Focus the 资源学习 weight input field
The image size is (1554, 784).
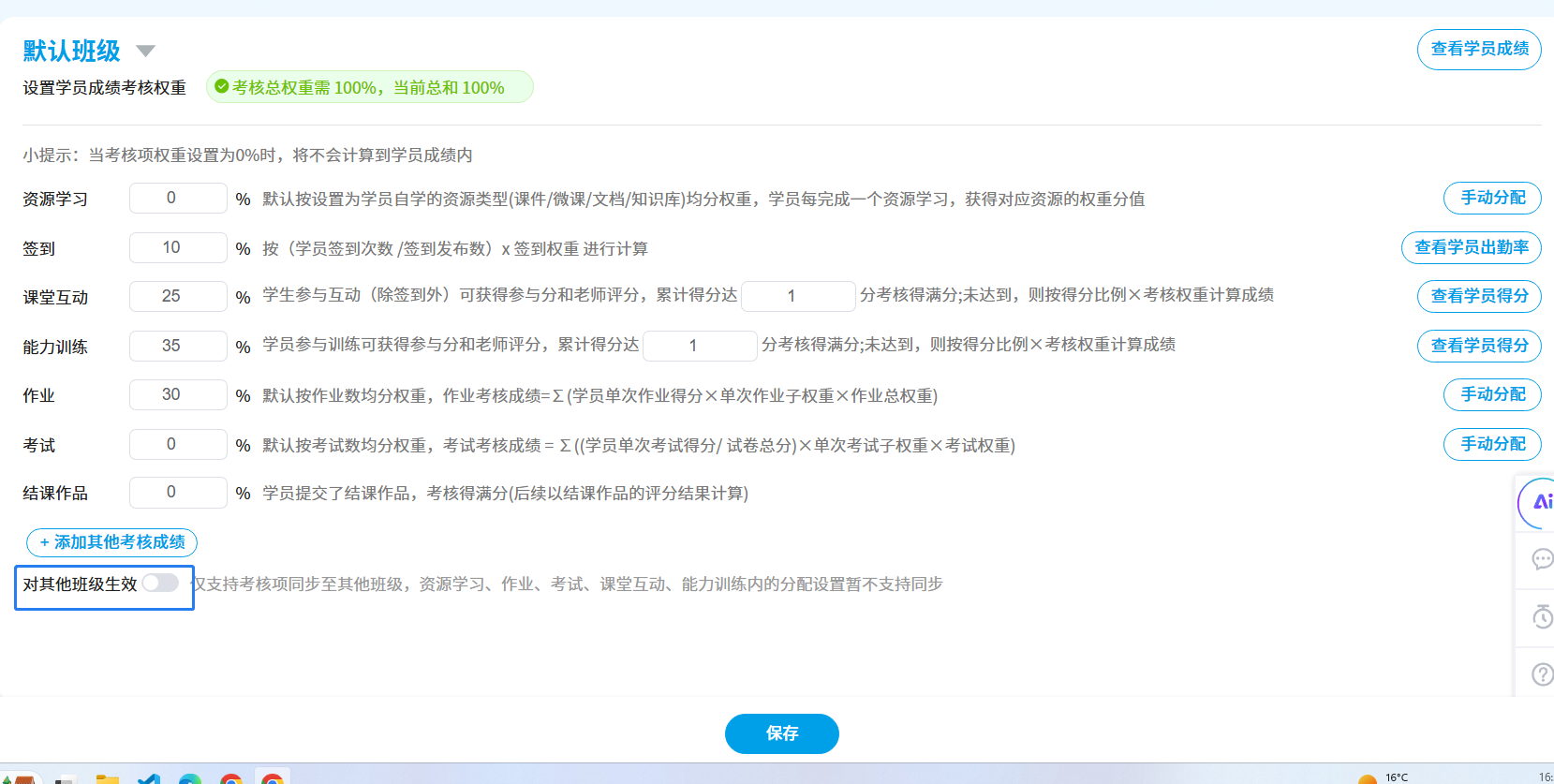pyautogui.click(x=178, y=199)
